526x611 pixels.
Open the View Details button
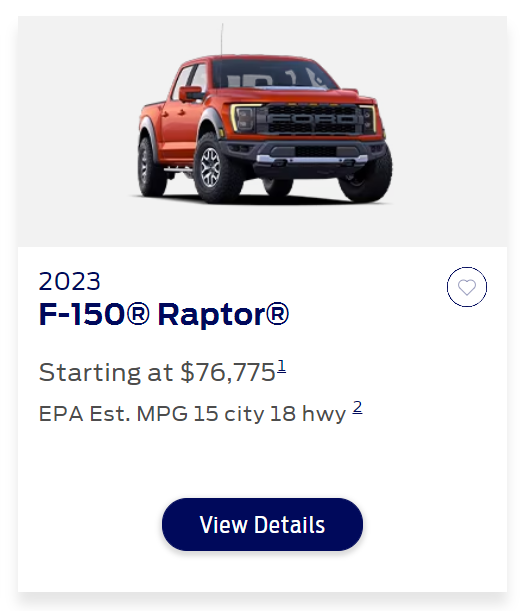[262, 524]
